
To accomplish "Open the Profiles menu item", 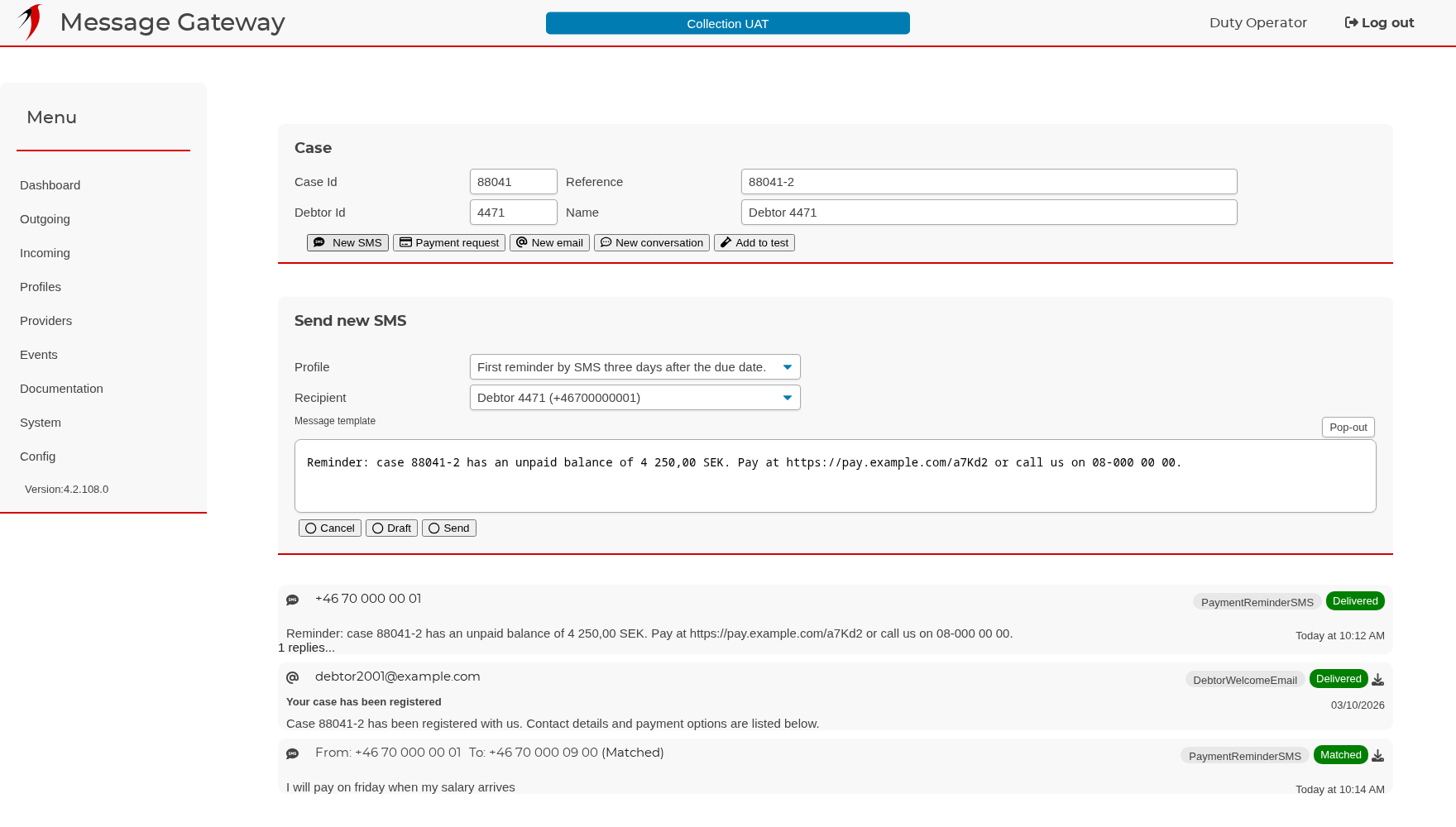I will click(41, 287).
